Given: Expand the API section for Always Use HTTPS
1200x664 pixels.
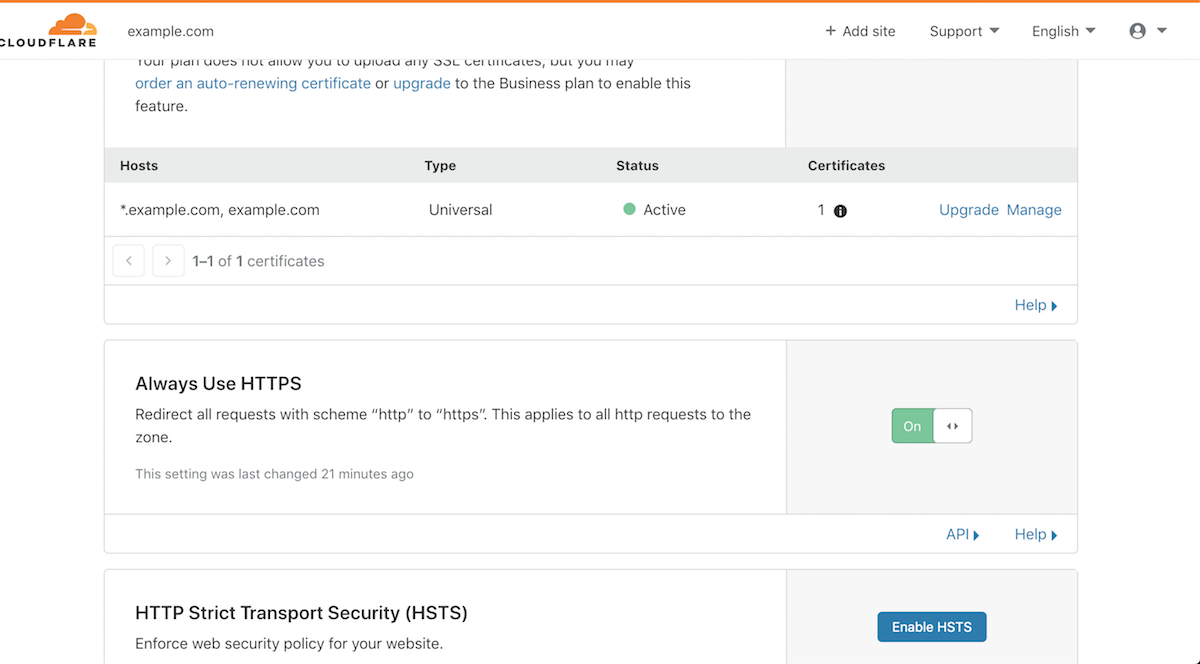Looking at the screenshot, I should pos(962,534).
